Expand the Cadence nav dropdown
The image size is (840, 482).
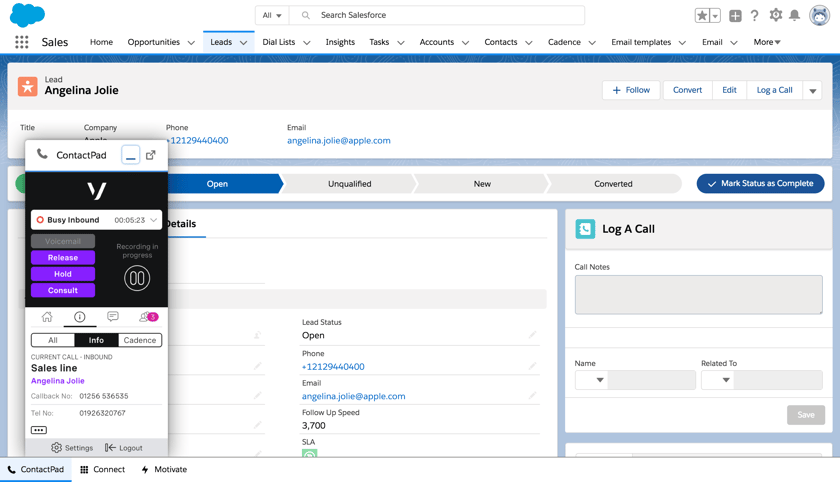592,43
